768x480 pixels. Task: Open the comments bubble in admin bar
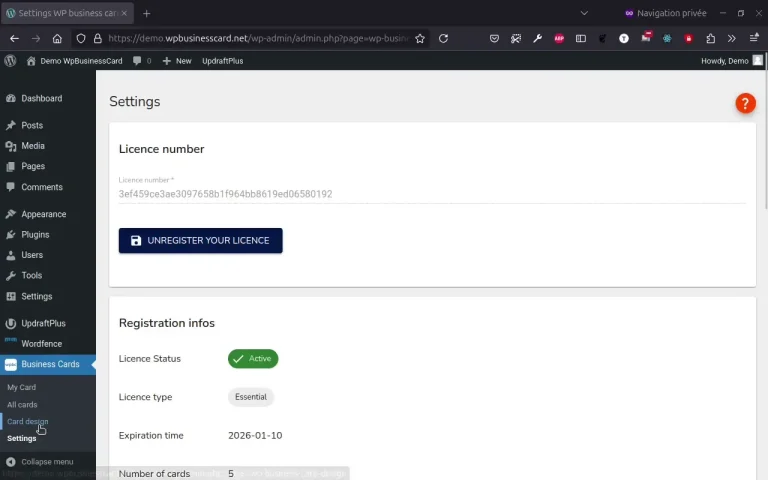tap(142, 61)
